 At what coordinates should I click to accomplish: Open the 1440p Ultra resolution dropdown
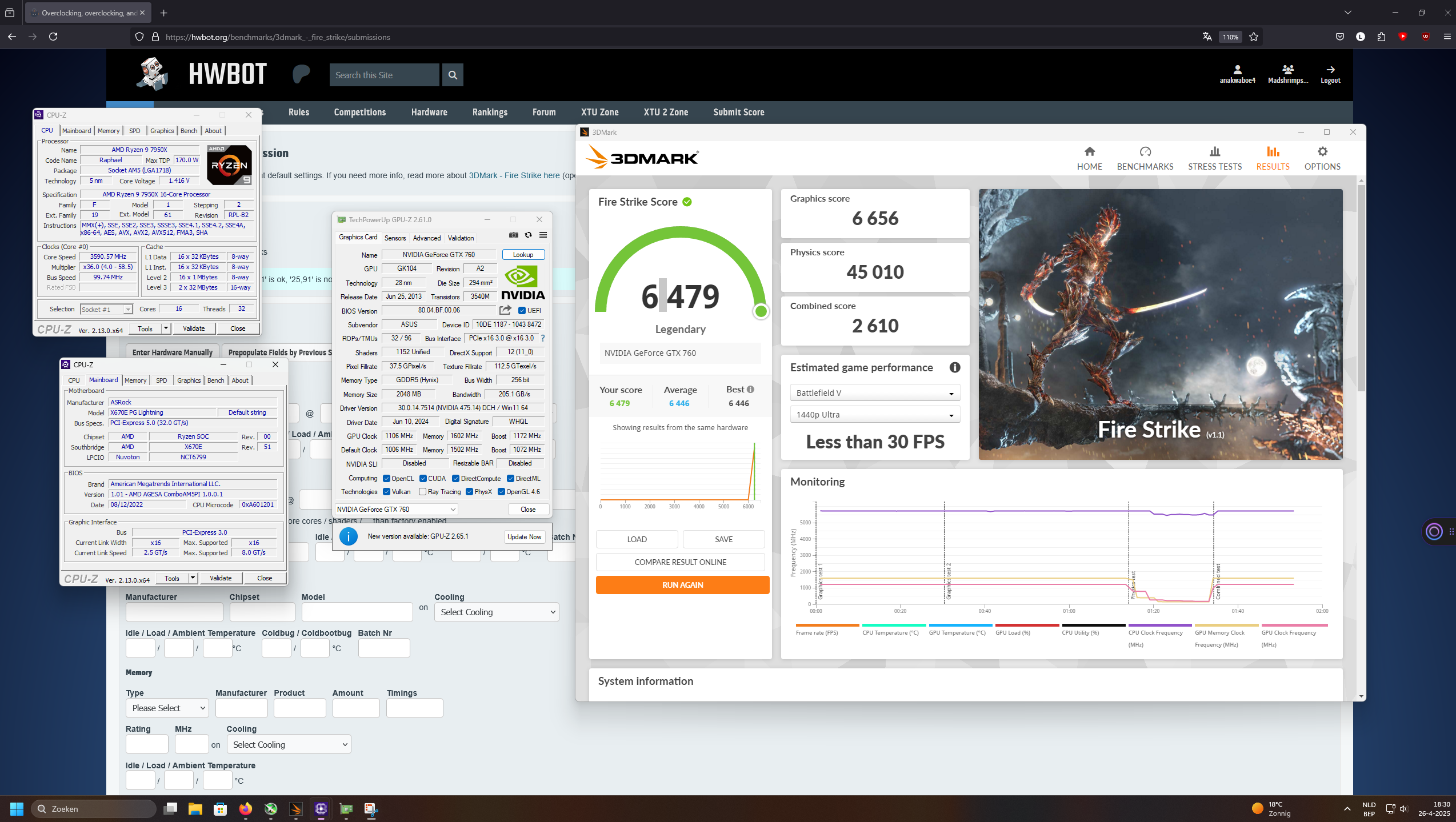[874, 415]
